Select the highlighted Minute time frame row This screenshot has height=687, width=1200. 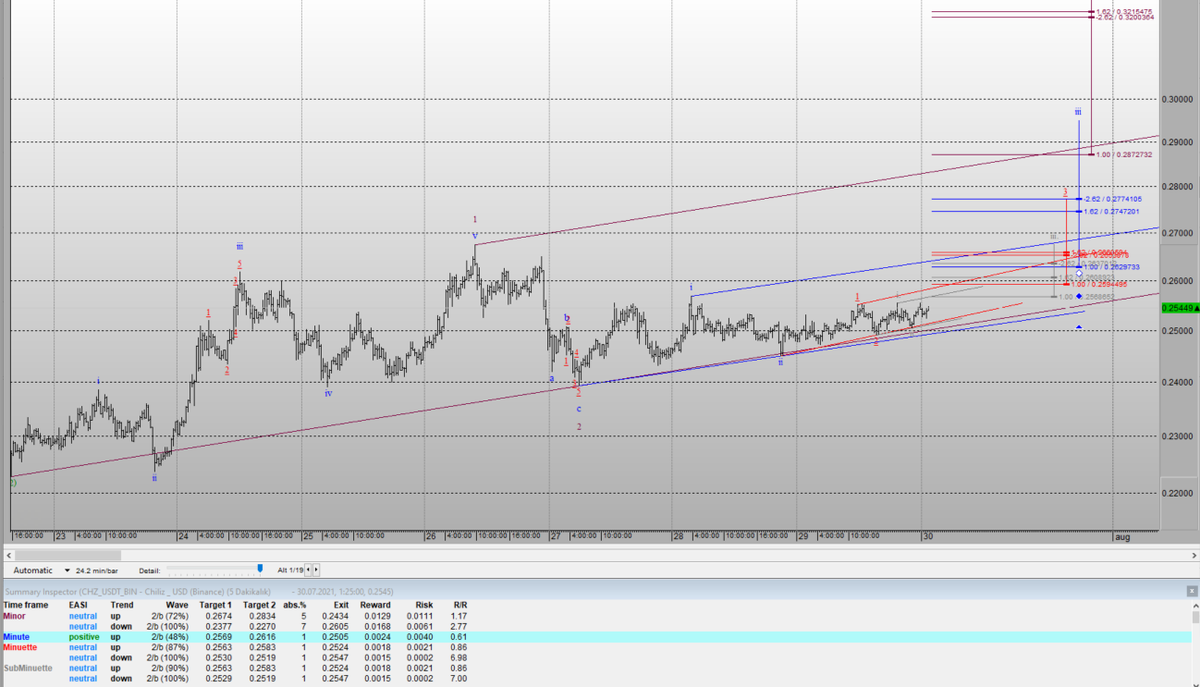pos(596,636)
